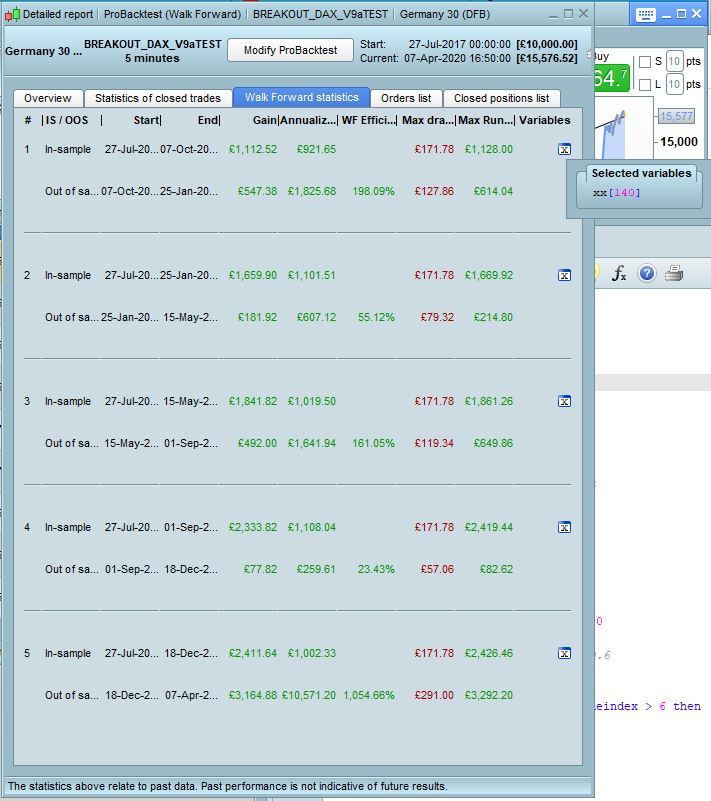Select max run-up value £2,419.44
This screenshot has height=801, width=711.
488,527
